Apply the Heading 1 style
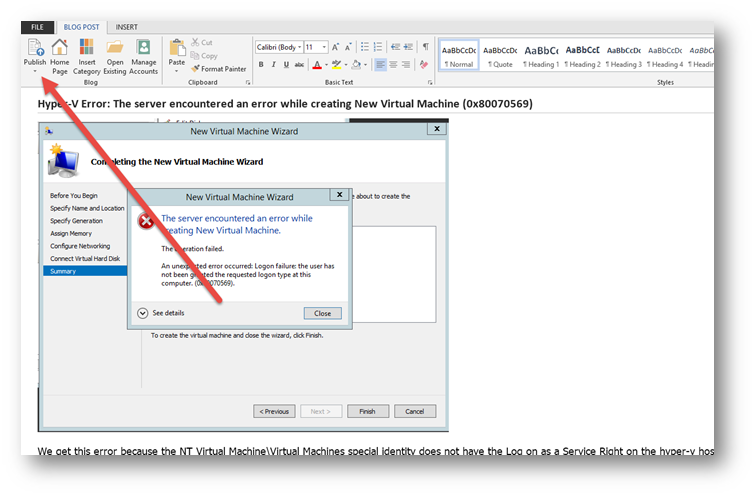 coord(541,56)
